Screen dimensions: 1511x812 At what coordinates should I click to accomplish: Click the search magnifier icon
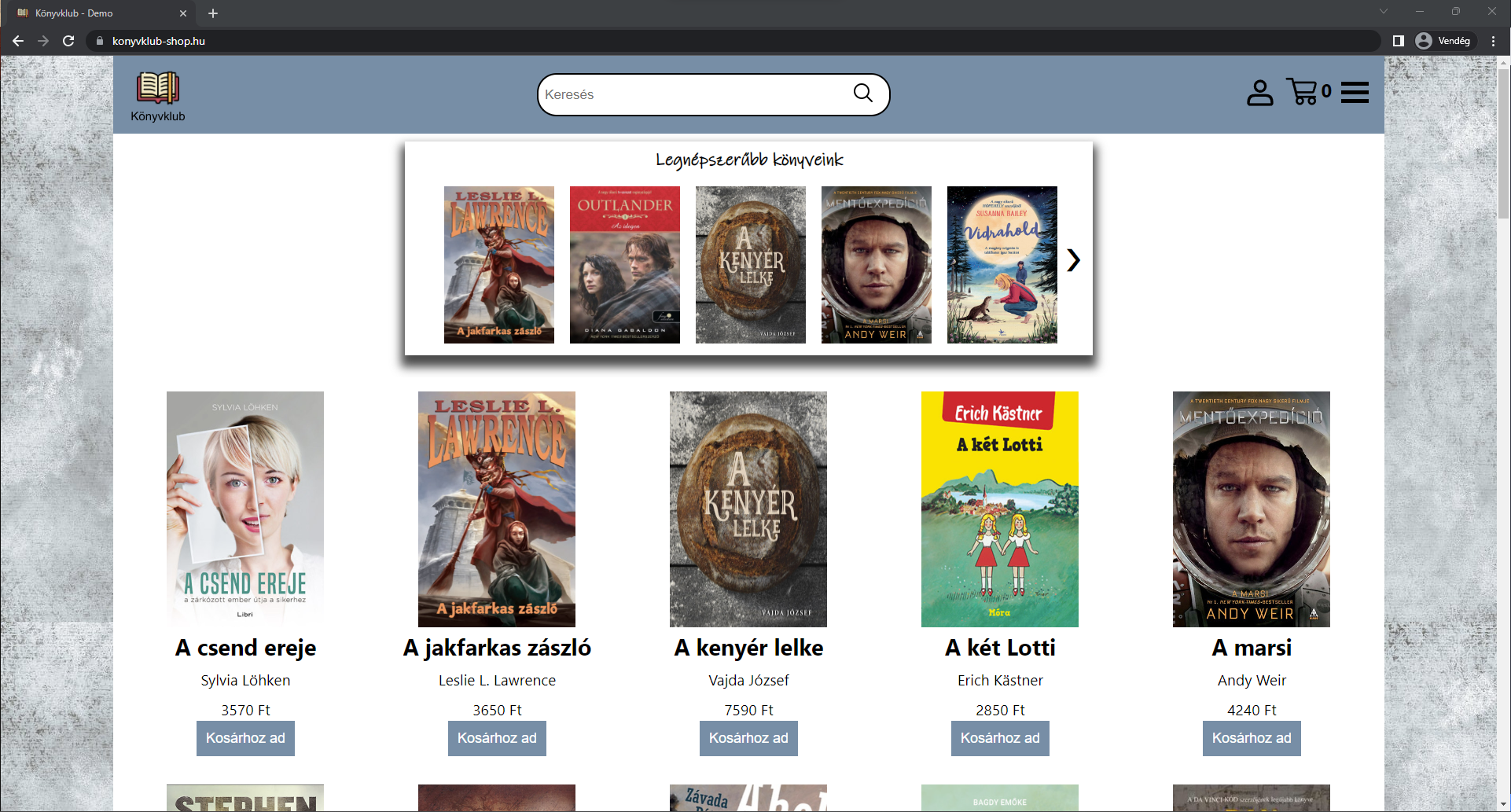click(863, 94)
